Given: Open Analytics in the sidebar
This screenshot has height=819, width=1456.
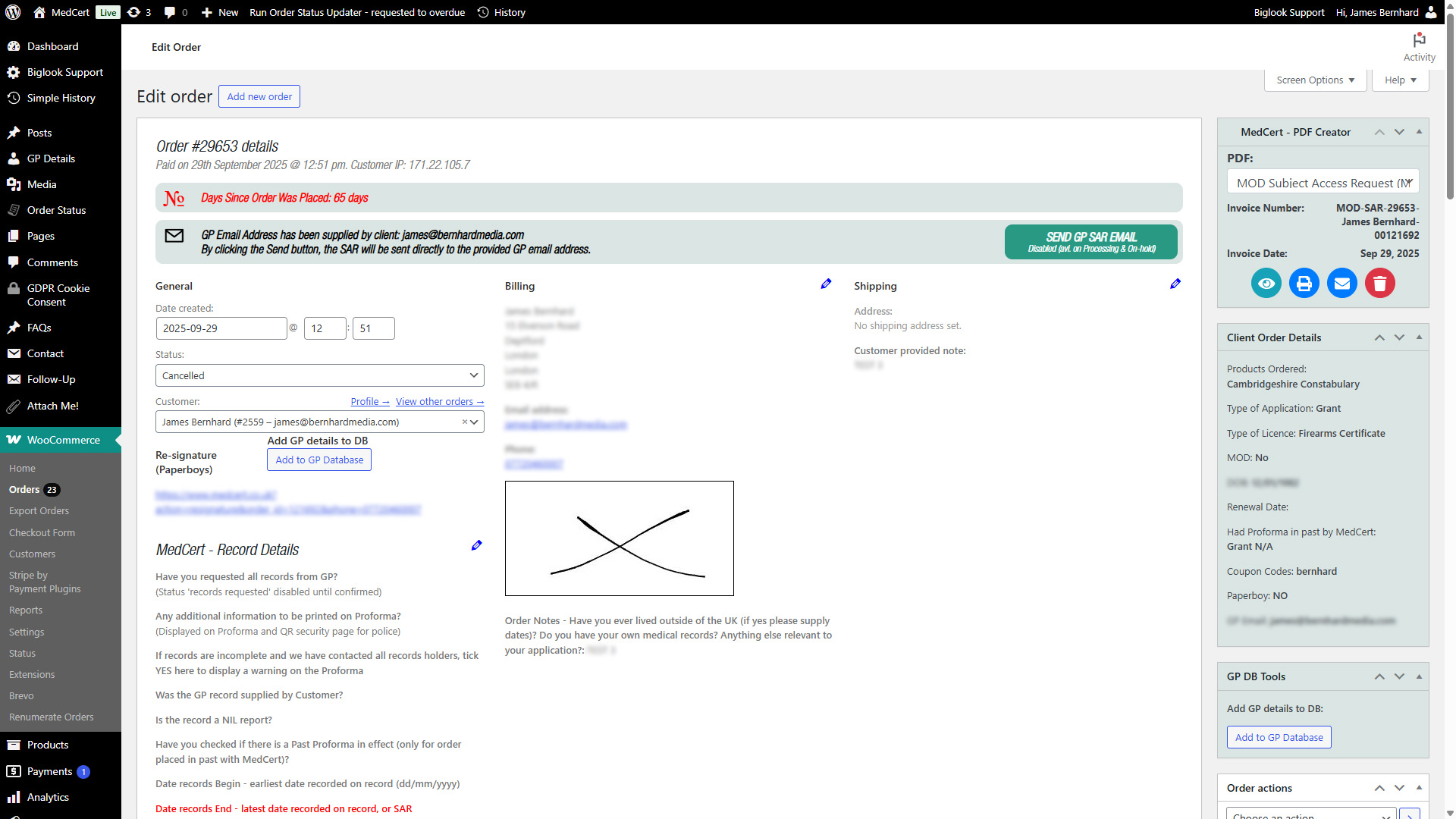Looking at the screenshot, I should [61, 797].
